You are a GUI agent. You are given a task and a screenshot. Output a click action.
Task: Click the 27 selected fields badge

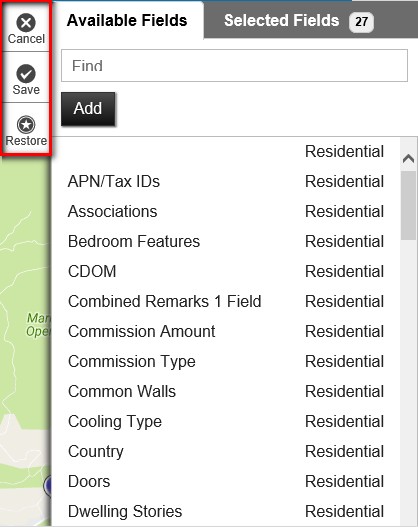361,22
